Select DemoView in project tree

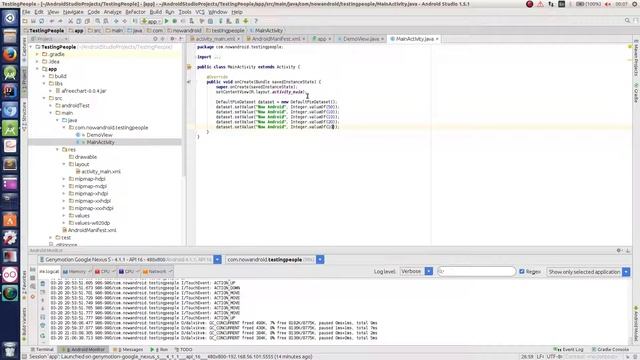coord(99,135)
